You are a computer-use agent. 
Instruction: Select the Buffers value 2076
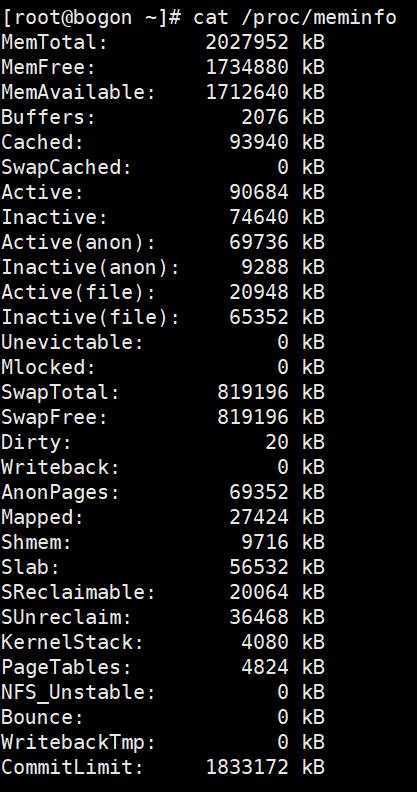[265, 117]
